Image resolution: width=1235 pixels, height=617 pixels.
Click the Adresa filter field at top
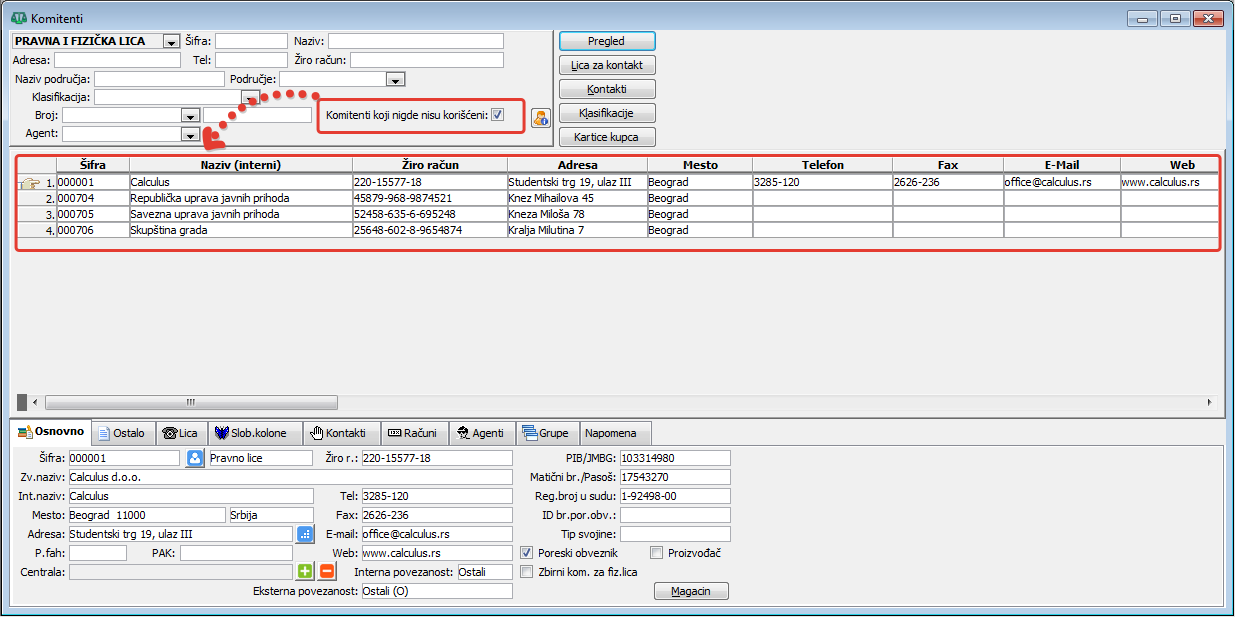(117, 60)
